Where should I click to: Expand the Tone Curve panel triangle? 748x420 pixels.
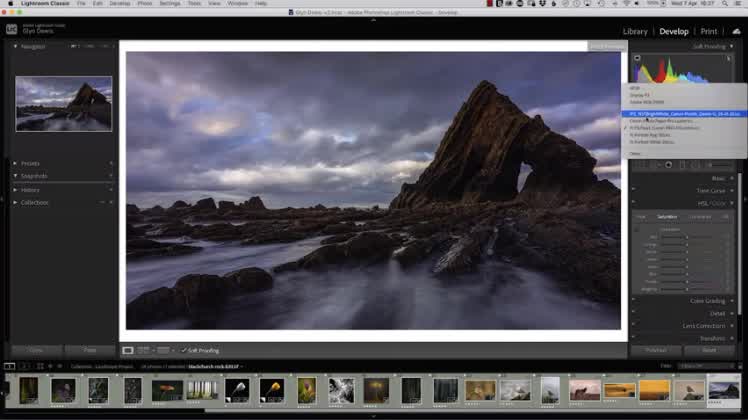coord(732,190)
